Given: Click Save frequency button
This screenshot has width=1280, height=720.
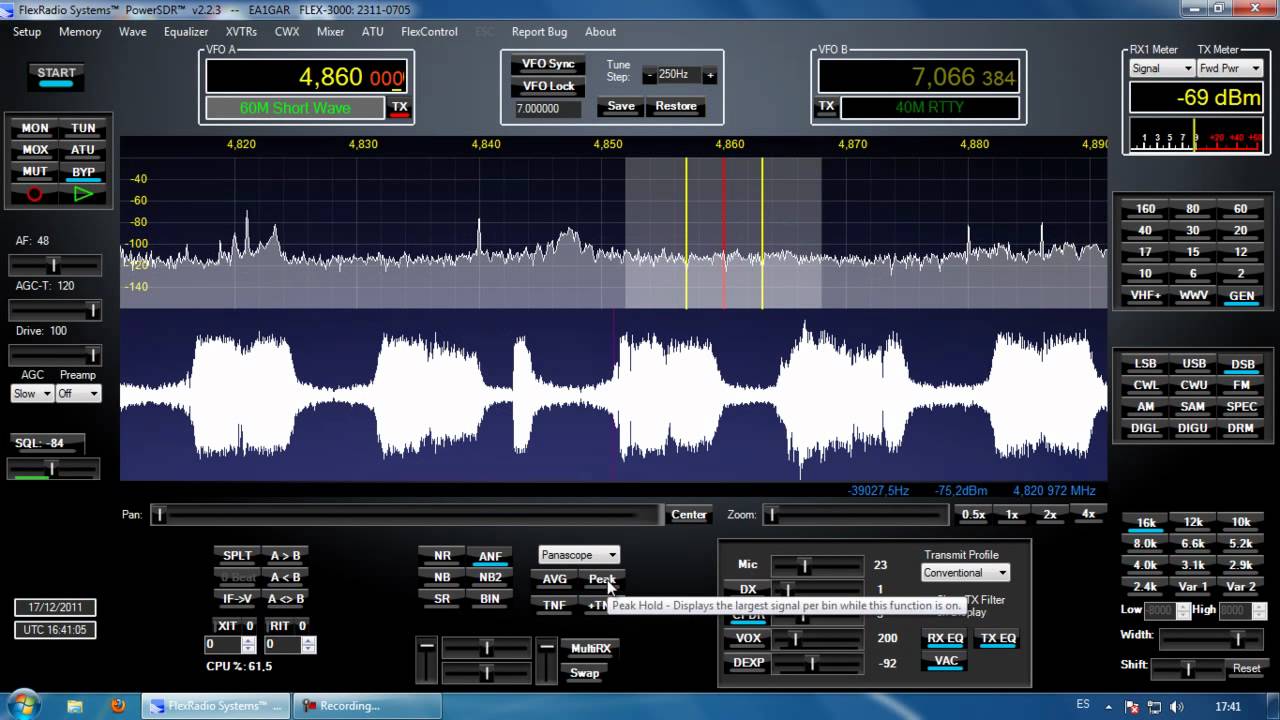Looking at the screenshot, I should pos(621,106).
